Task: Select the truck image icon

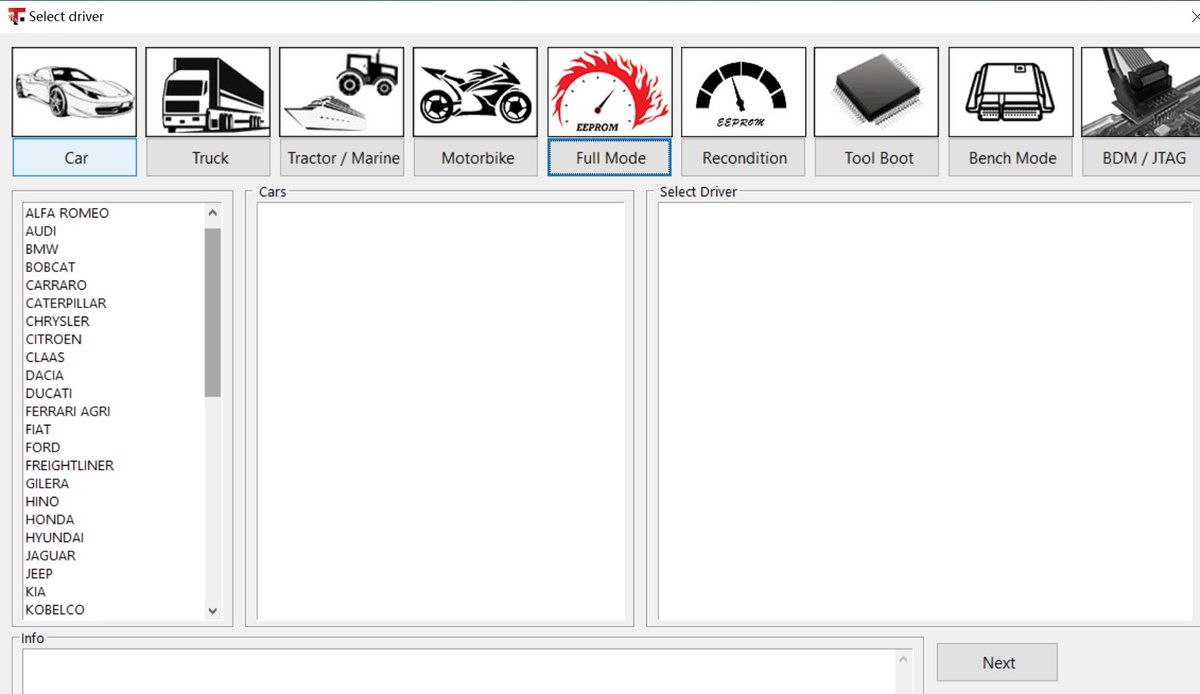Action: [x=208, y=92]
